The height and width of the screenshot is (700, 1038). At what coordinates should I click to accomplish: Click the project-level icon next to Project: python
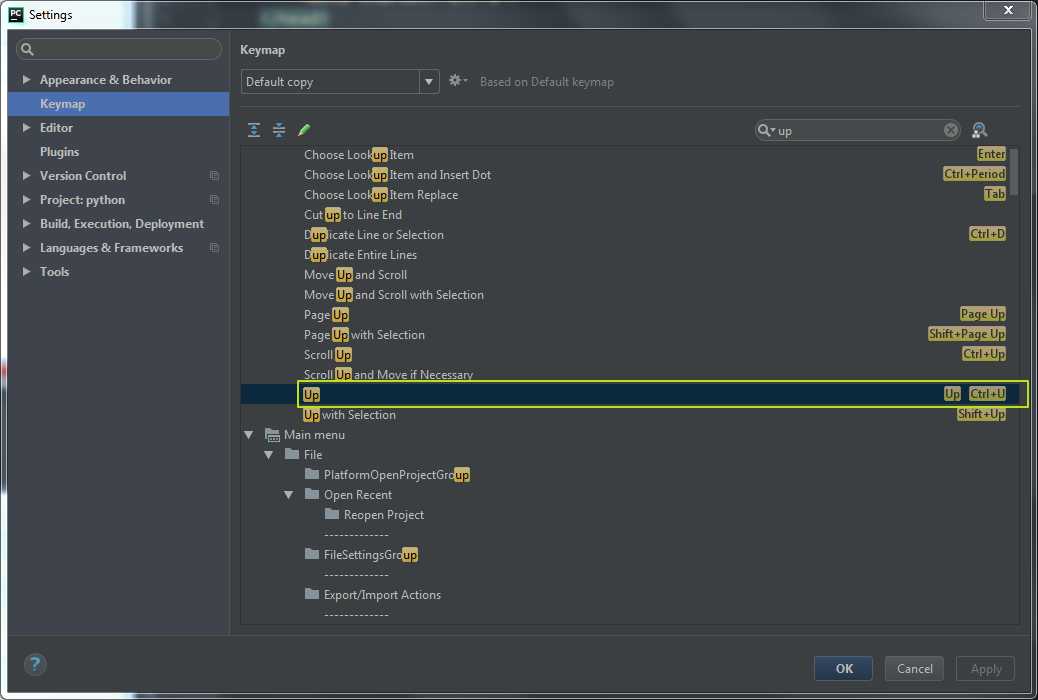[214, 199]
